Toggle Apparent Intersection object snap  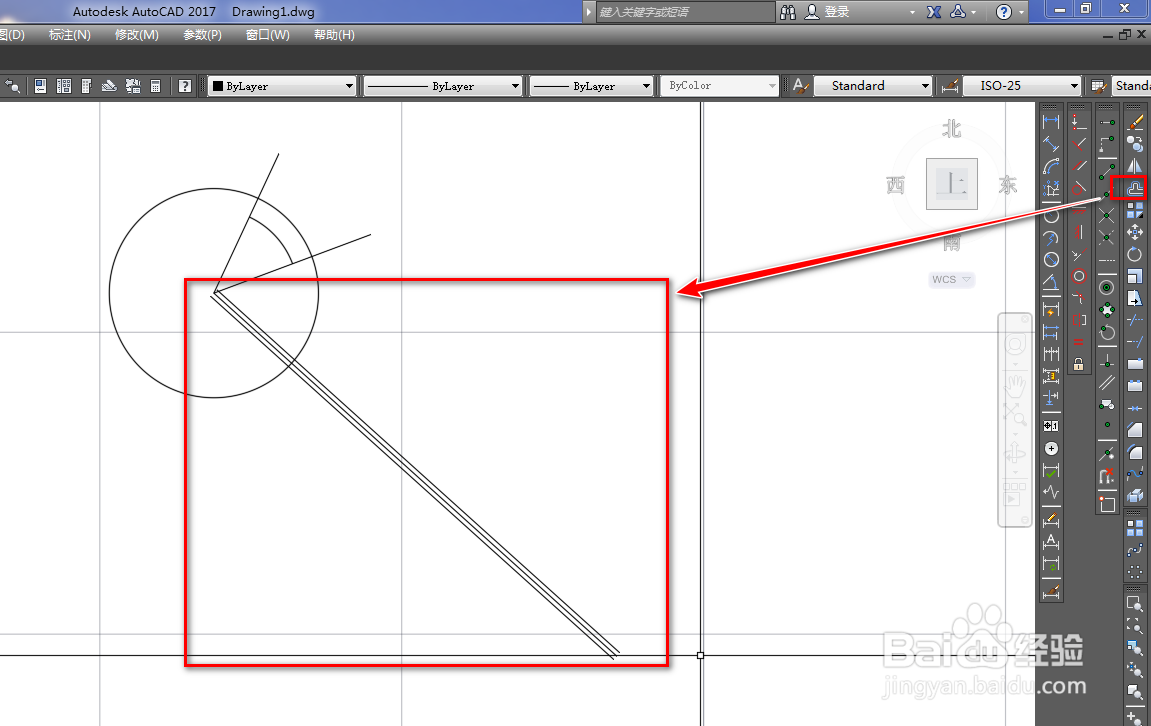[x=1107, y=236]
